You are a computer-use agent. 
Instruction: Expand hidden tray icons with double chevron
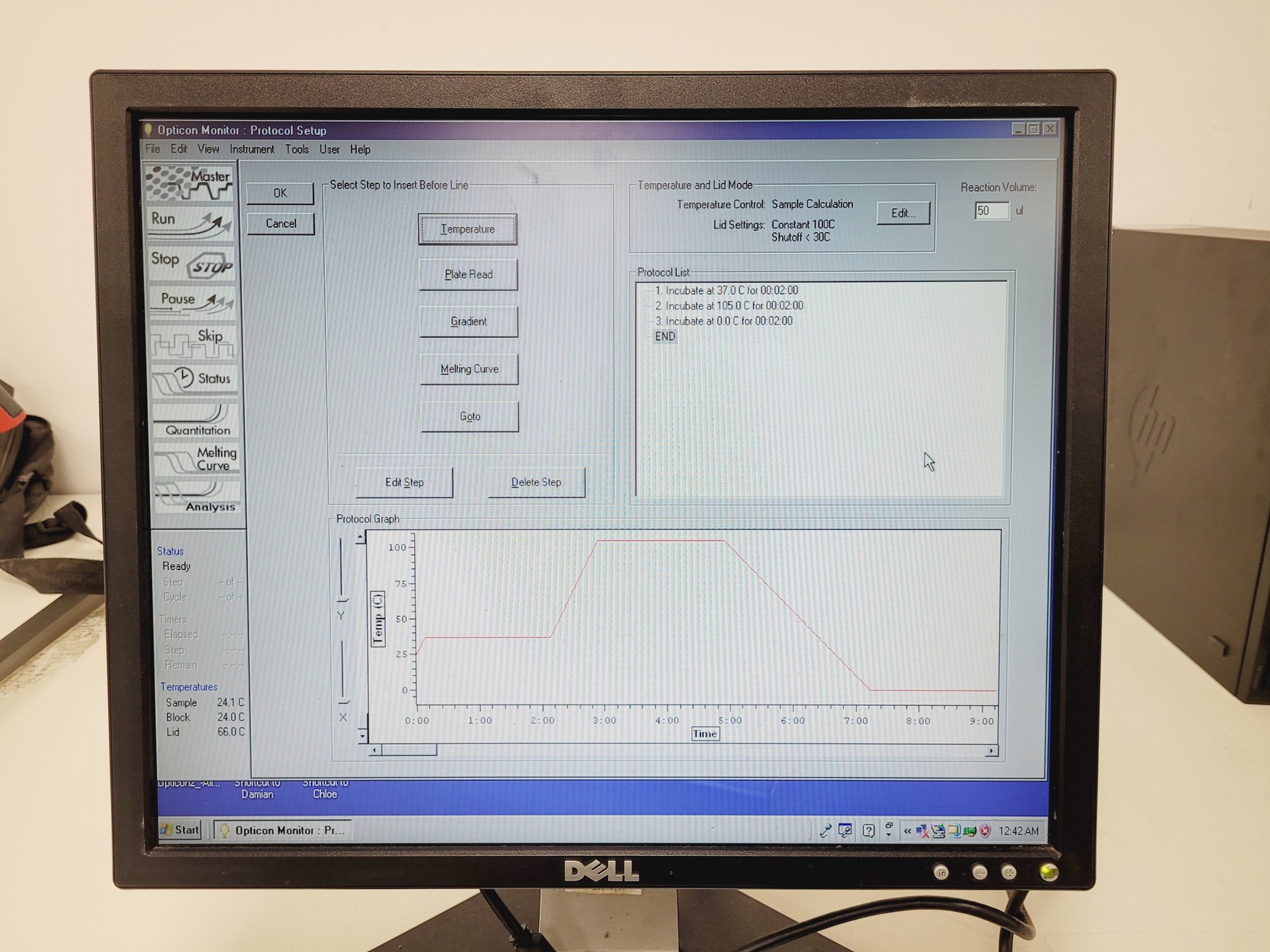pos(907,831)
